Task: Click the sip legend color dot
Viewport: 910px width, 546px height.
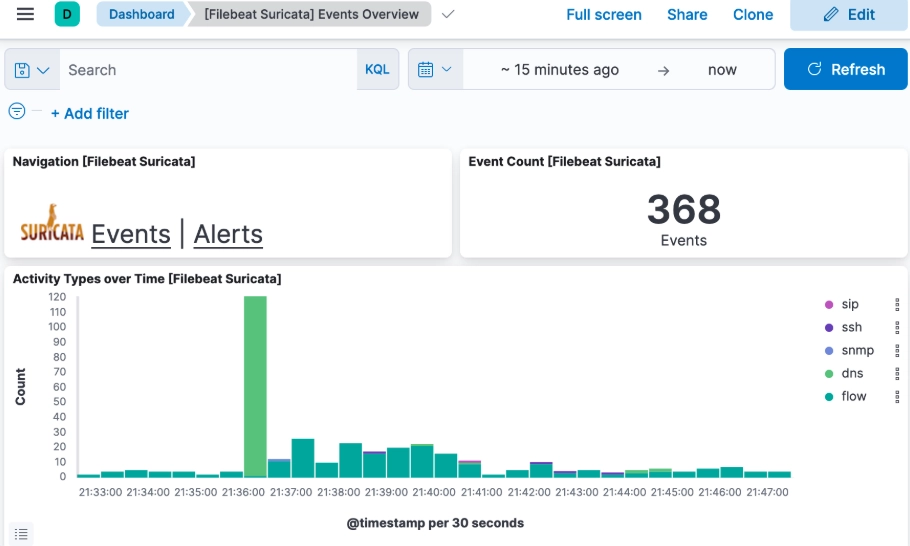Action: (x=829, y=305)
